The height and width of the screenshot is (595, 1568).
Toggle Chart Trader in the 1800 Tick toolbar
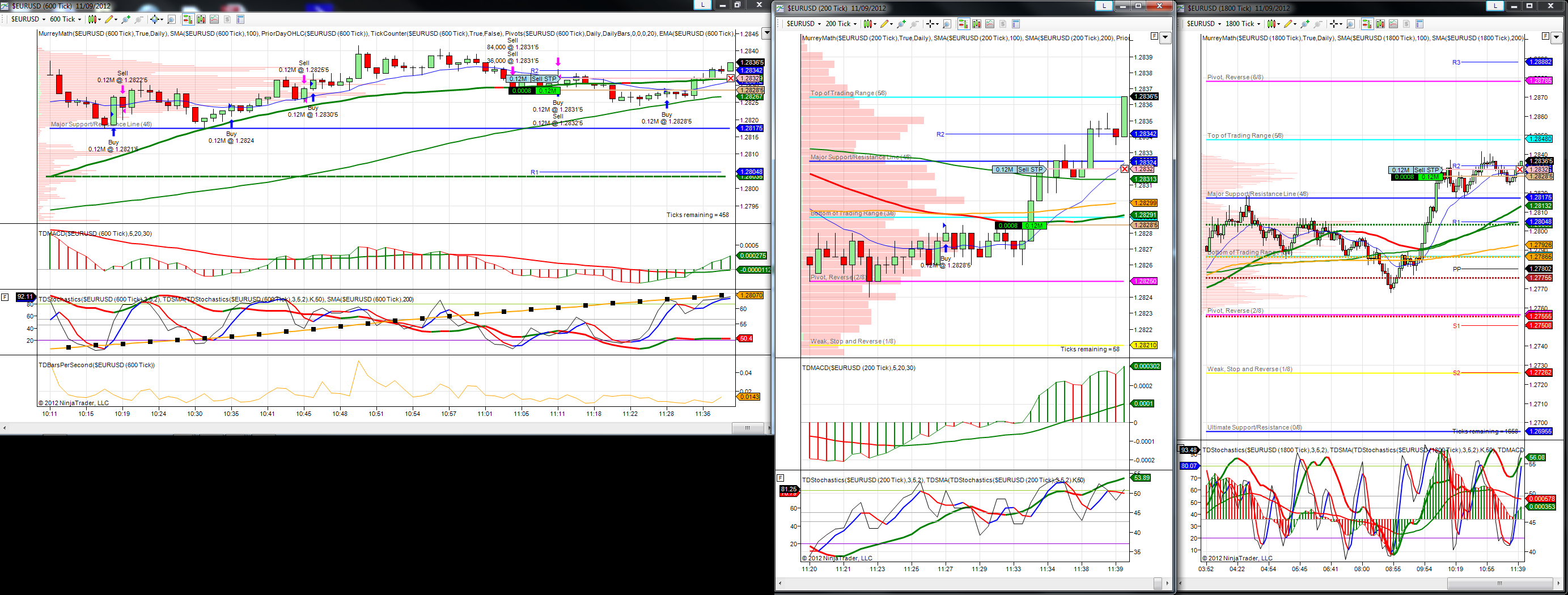coord(1367,24)
